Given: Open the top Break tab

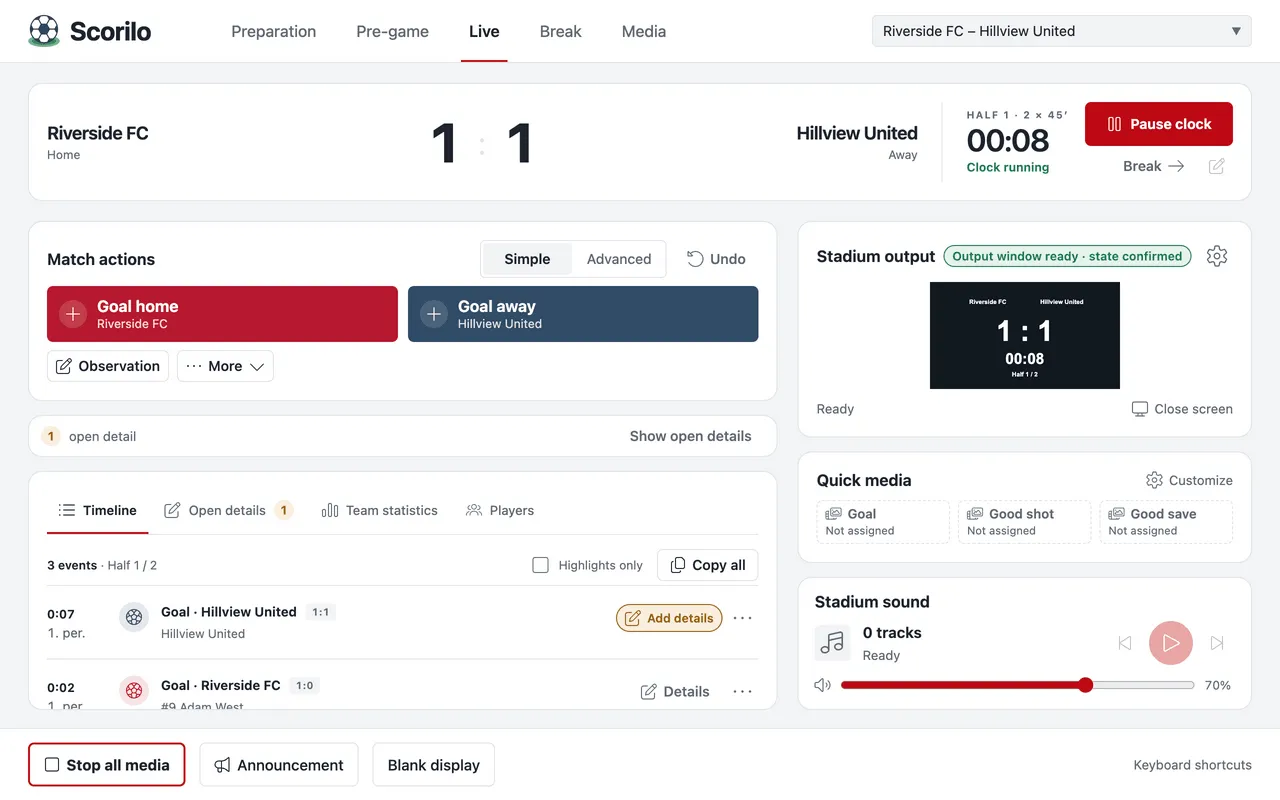Looking at the screenshot, I should 560,31.
